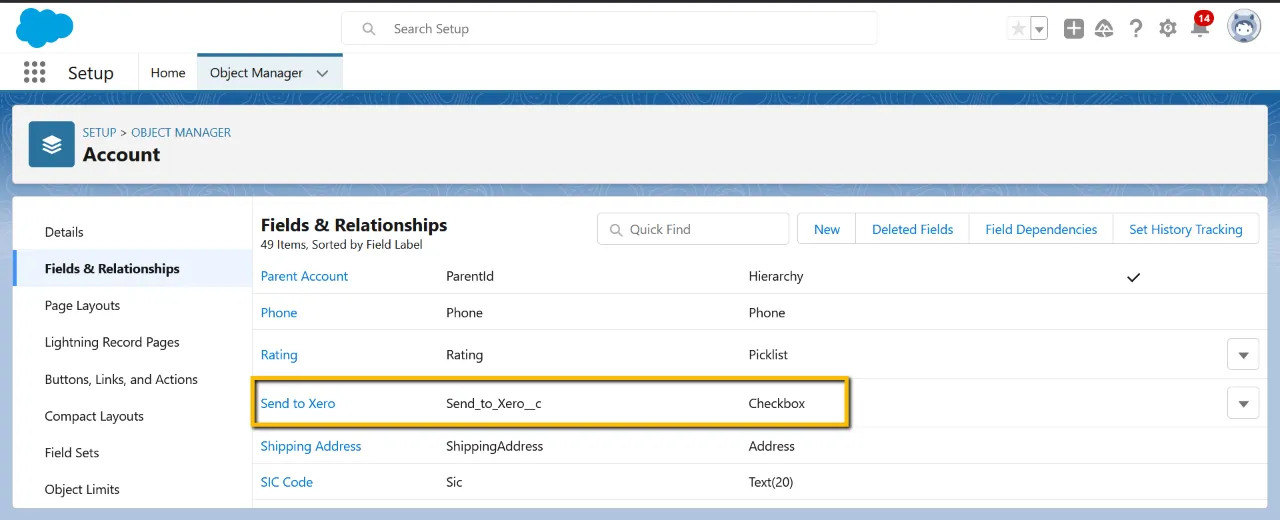1280x520 pixels.
Task: Click the Parent Account indexed checkmark
Action: [x=1133, y=277]
